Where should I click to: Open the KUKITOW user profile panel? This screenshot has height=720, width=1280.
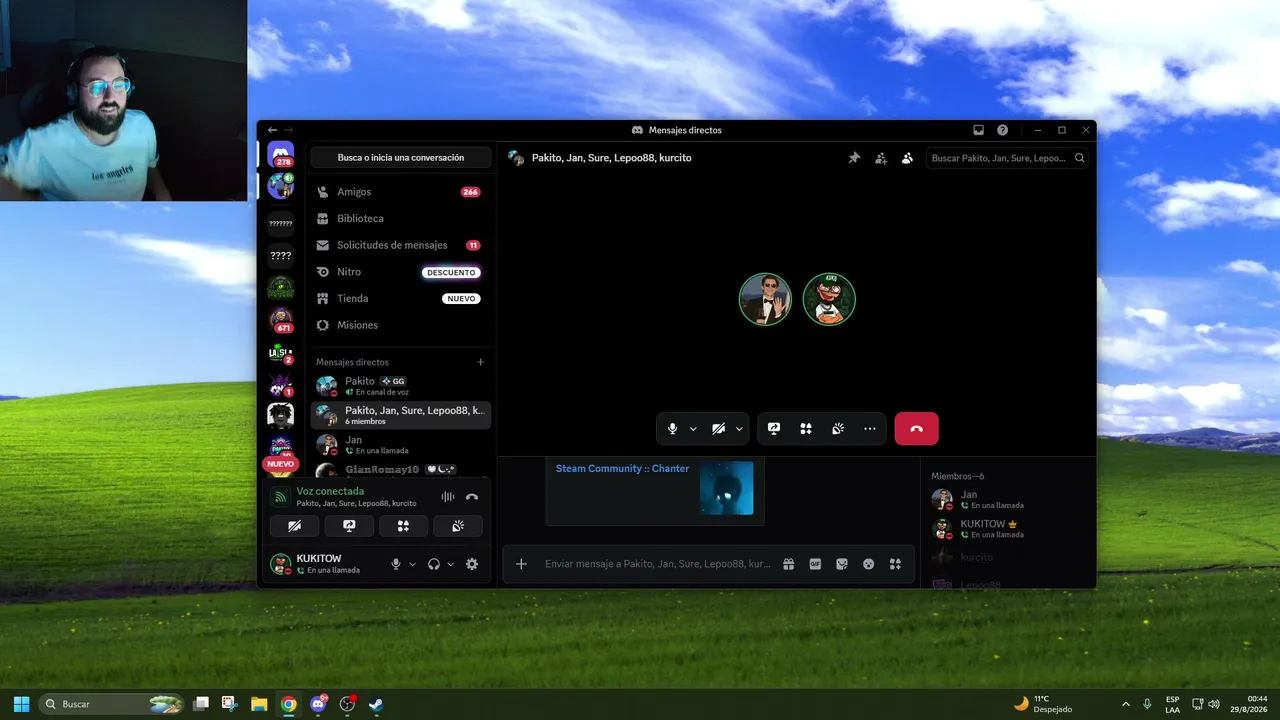(325, 564)
